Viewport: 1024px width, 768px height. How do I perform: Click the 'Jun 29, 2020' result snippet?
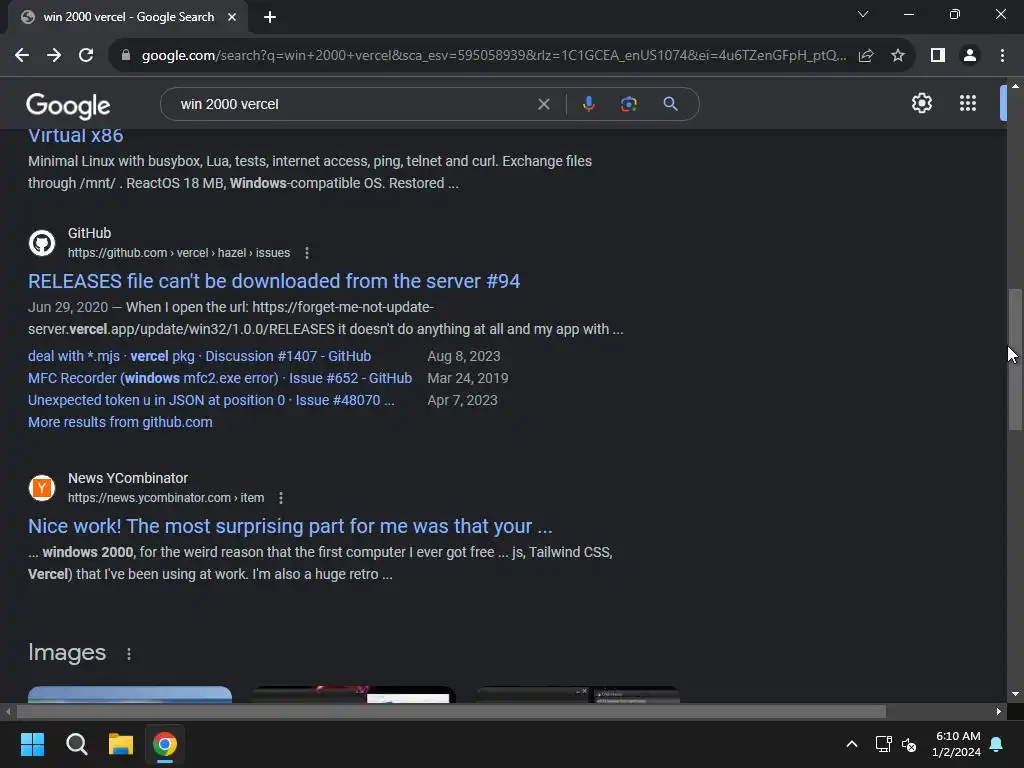pyautogui.click(x=326, y=318)
